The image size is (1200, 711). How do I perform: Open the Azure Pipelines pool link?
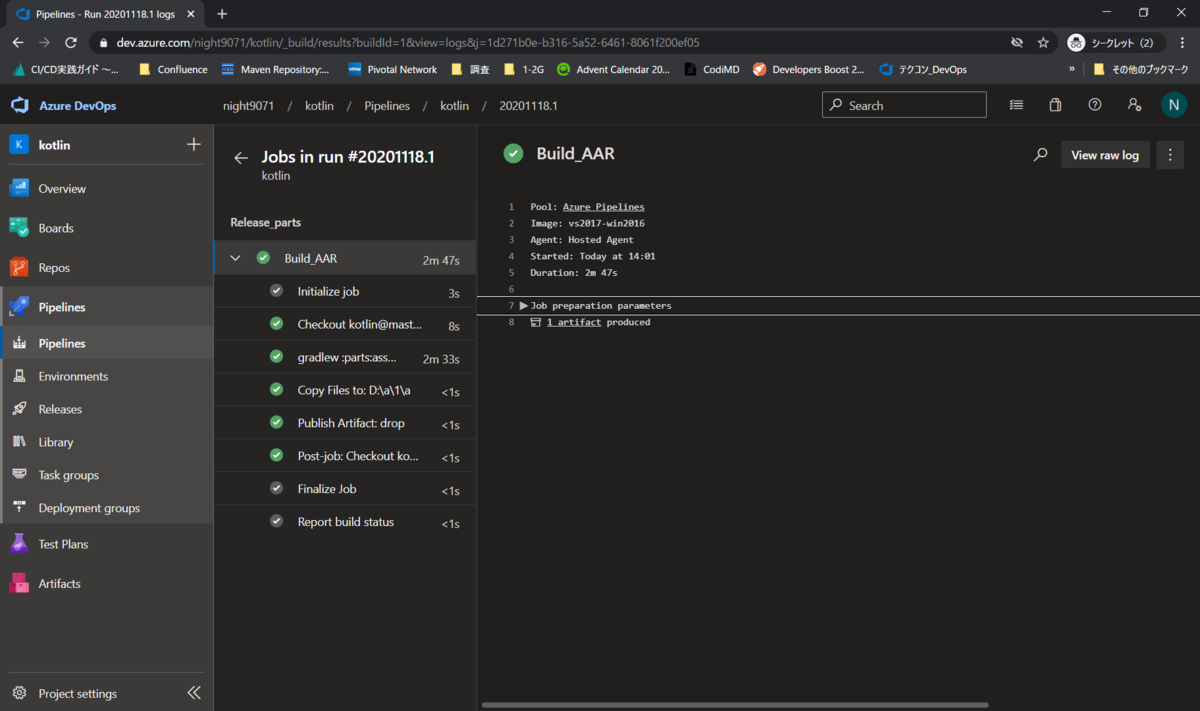click(x=603, y=207)
